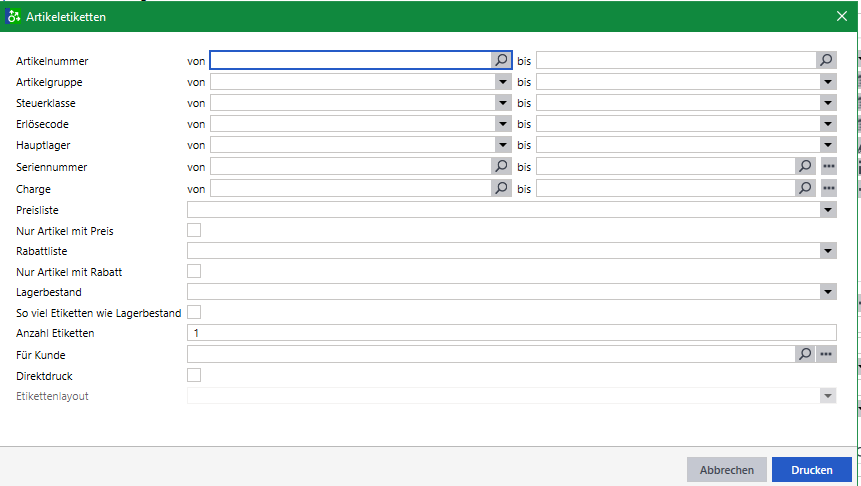Click ellipsis button beside Charge bis
Viewport: 861px width, 486px height.
click(x=827, y=187)
